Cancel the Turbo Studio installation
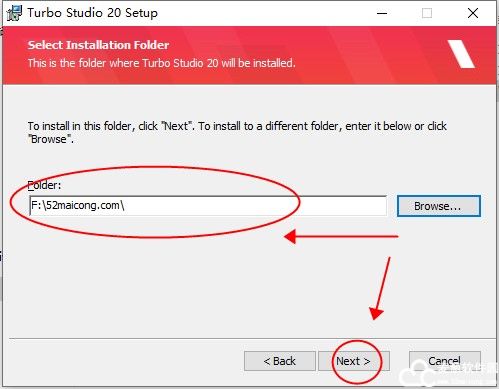 445,361
